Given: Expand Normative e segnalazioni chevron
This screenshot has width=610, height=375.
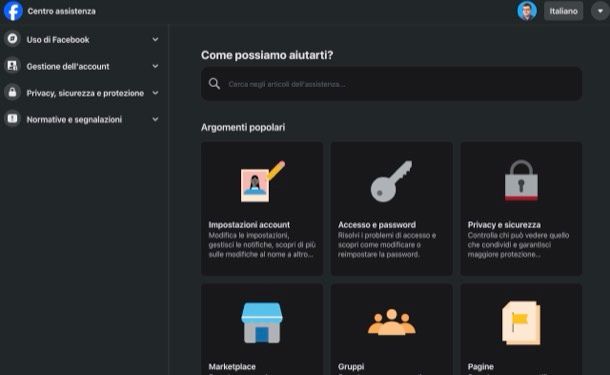Looking at the screenshot, I should [155, 119].
